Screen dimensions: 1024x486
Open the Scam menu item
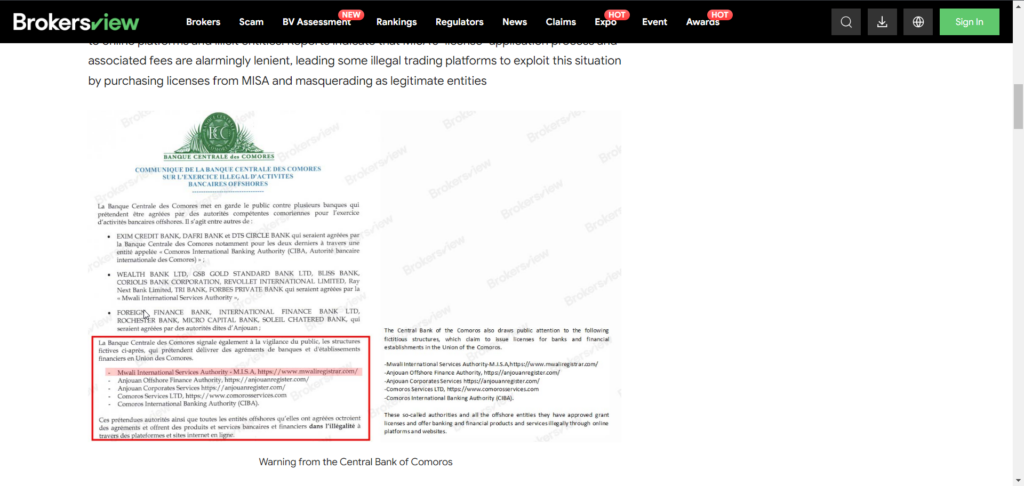[251, 22]
